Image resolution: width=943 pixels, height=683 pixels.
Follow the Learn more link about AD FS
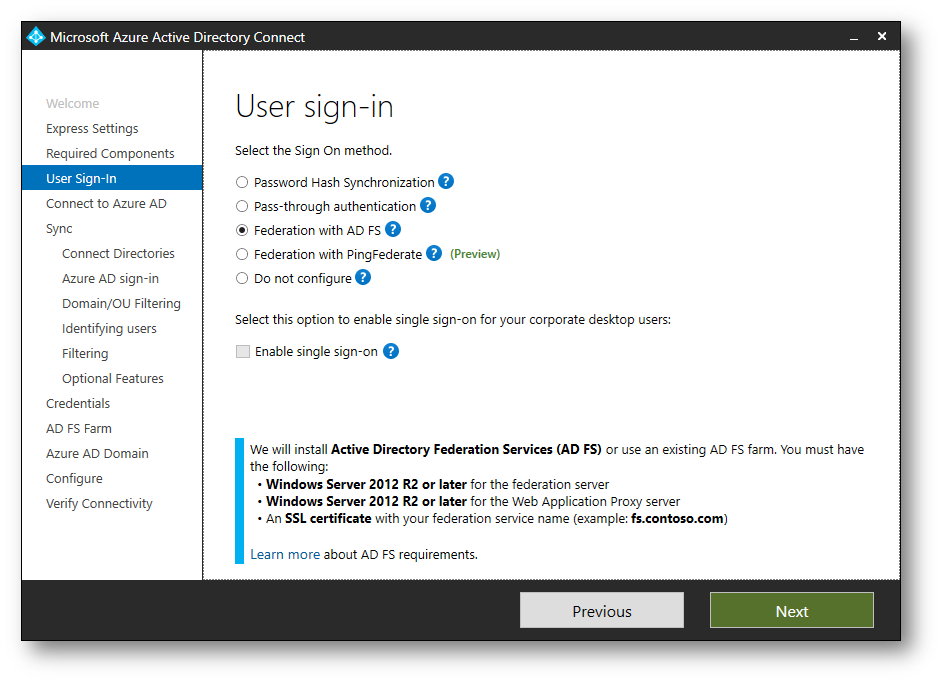285,554
